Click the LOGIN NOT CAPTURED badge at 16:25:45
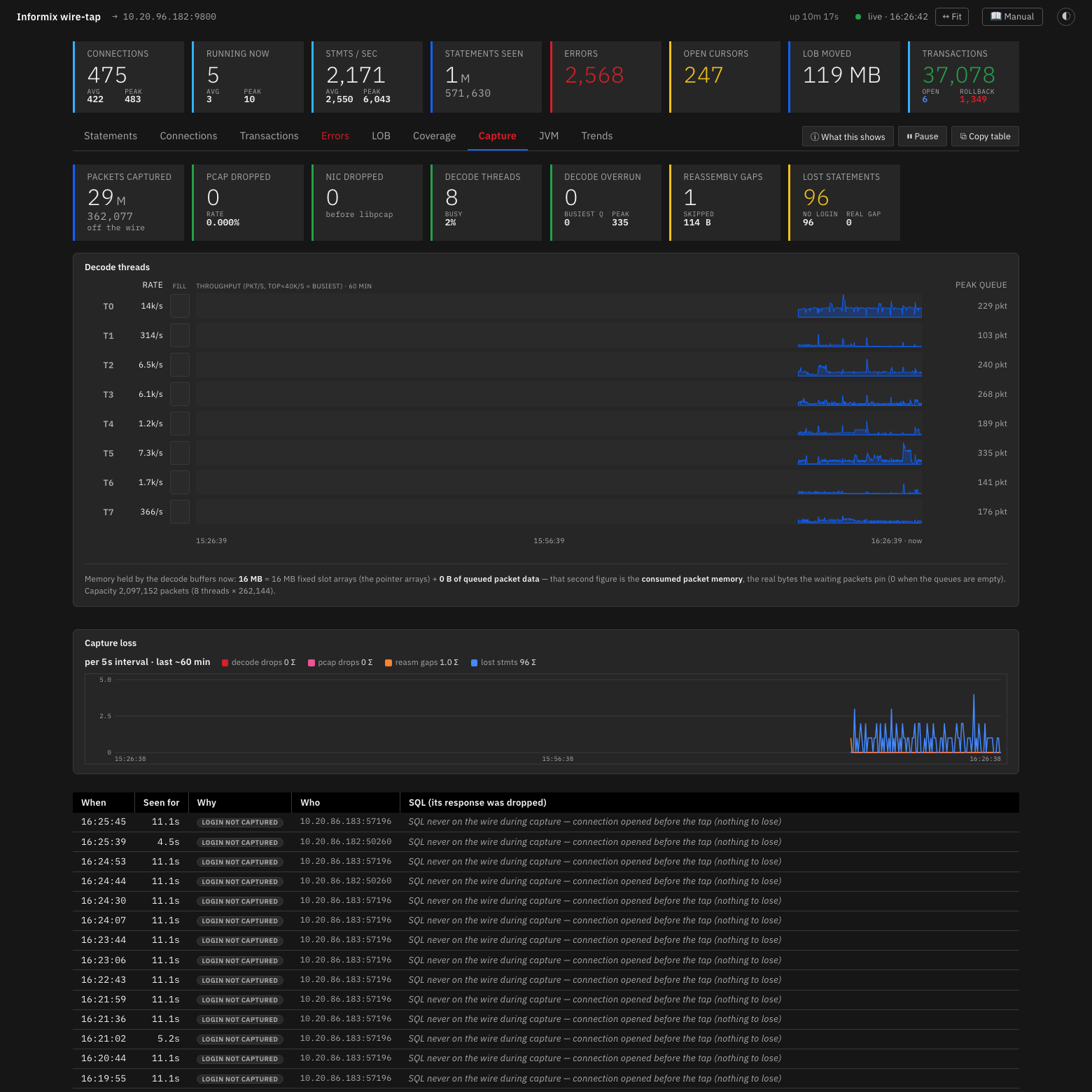This screenshot has height=1092, width=1092. click(x=240, y=822)
